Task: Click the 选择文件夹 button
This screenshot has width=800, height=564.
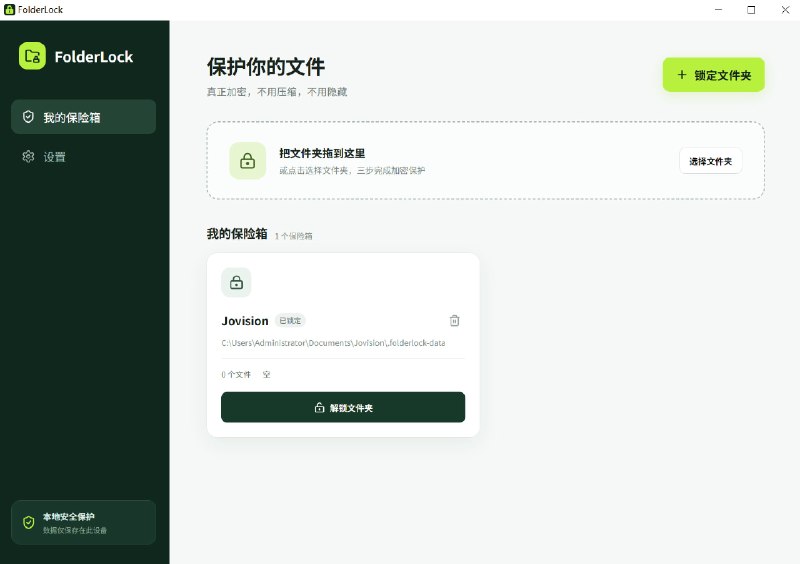Action: coord(710,161)
